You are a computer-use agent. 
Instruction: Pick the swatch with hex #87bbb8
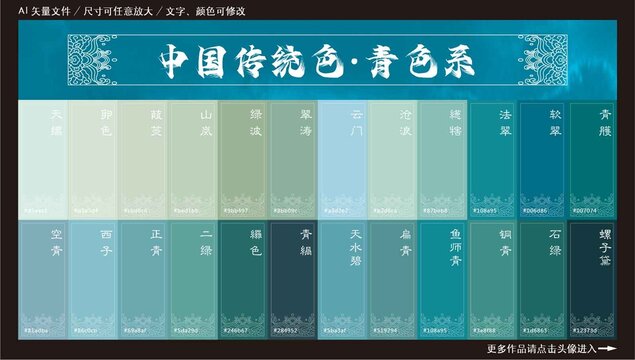click(x=442, y=160)
